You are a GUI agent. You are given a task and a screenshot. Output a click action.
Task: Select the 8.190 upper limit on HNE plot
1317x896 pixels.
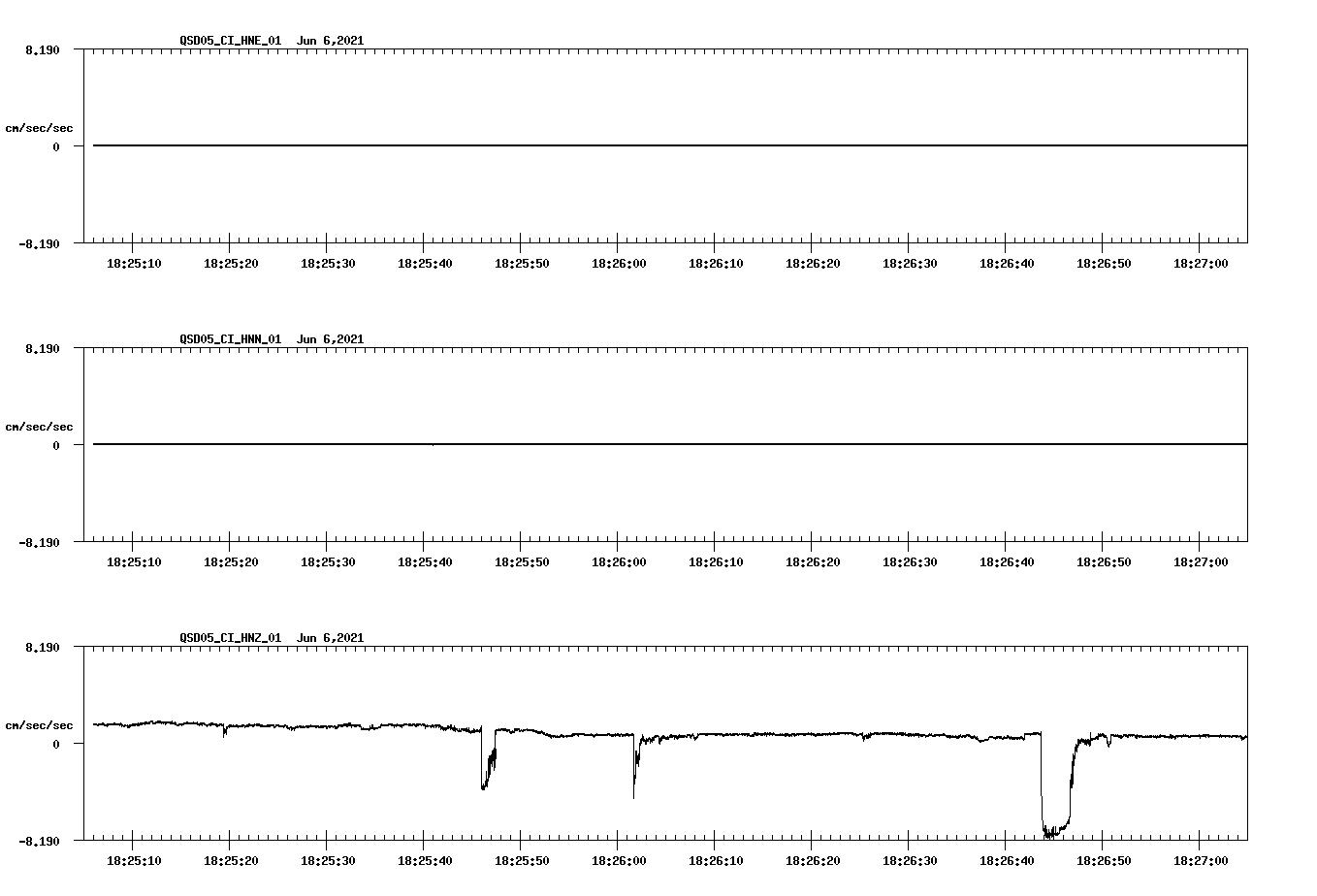43,49
